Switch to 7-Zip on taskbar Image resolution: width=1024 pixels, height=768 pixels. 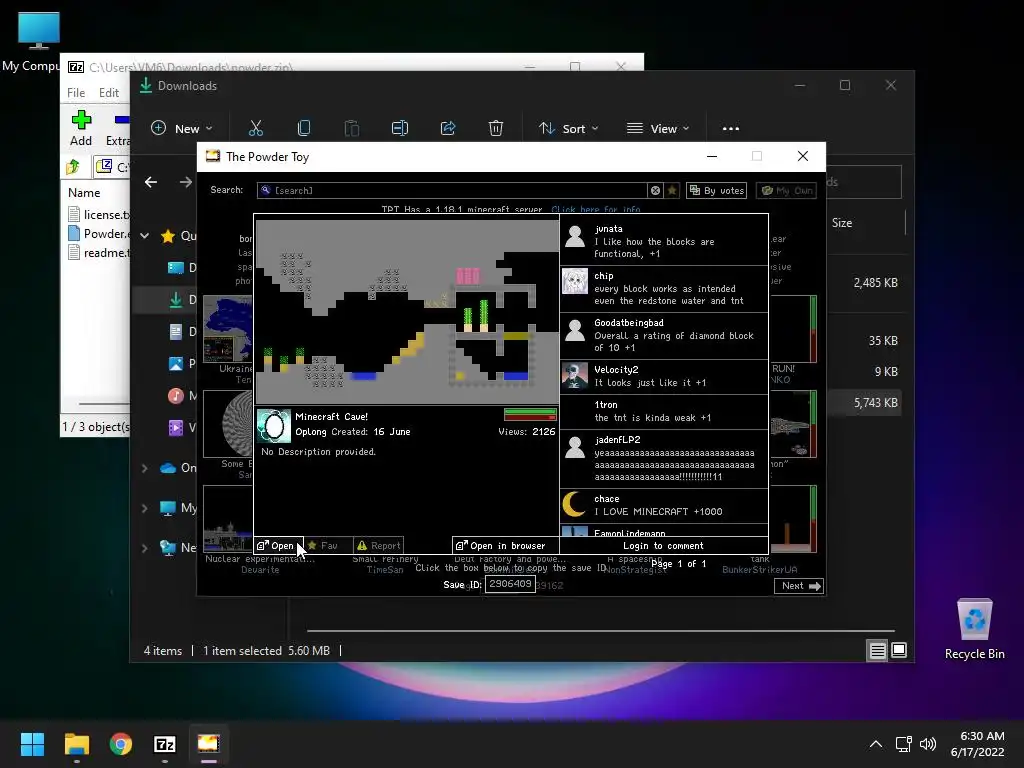click(x=165, y=744)
